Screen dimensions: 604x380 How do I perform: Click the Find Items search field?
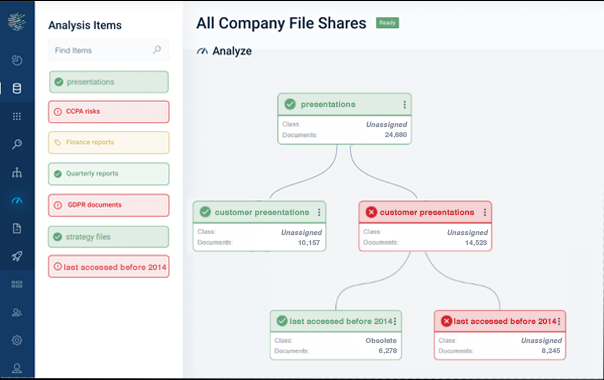pyautogui.click(x=109, y=50)
